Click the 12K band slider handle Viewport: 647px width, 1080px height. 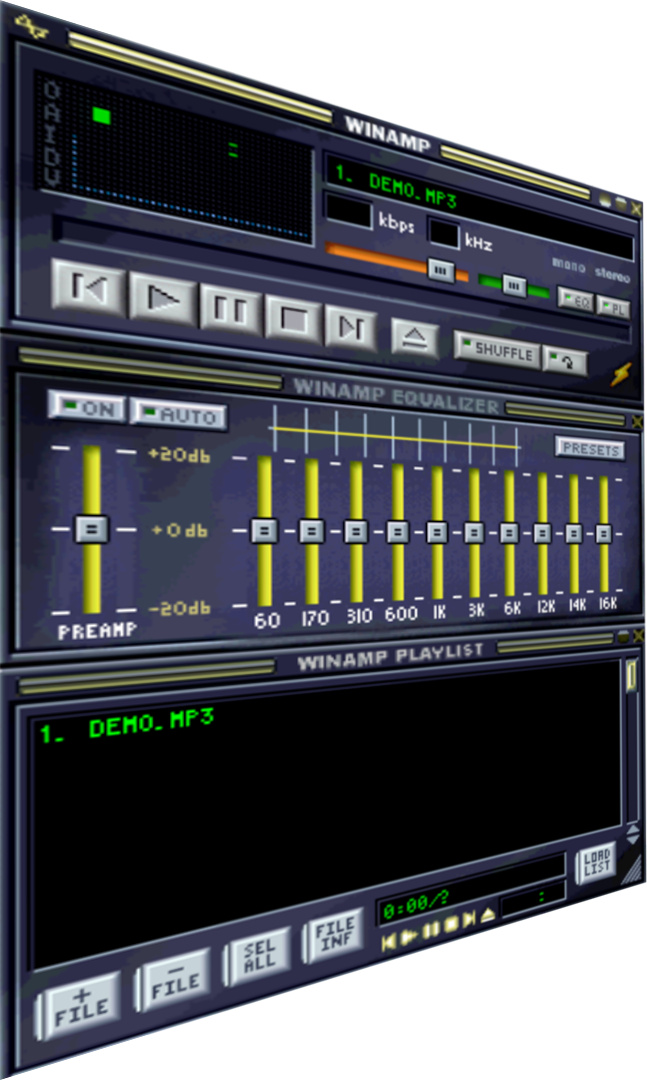point(542,533)
